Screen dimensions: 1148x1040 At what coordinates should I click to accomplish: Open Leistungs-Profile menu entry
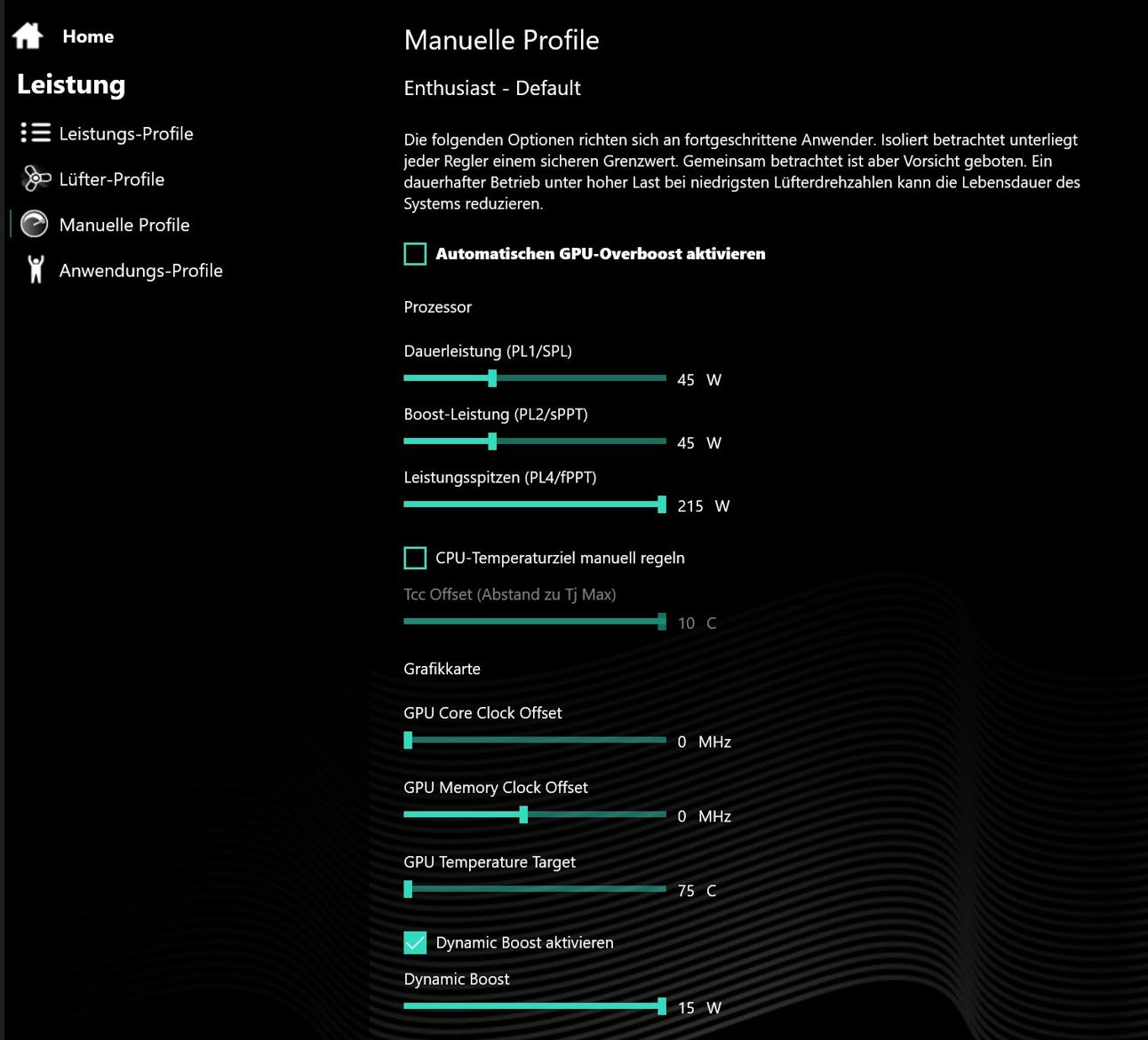tap(126, 133)
